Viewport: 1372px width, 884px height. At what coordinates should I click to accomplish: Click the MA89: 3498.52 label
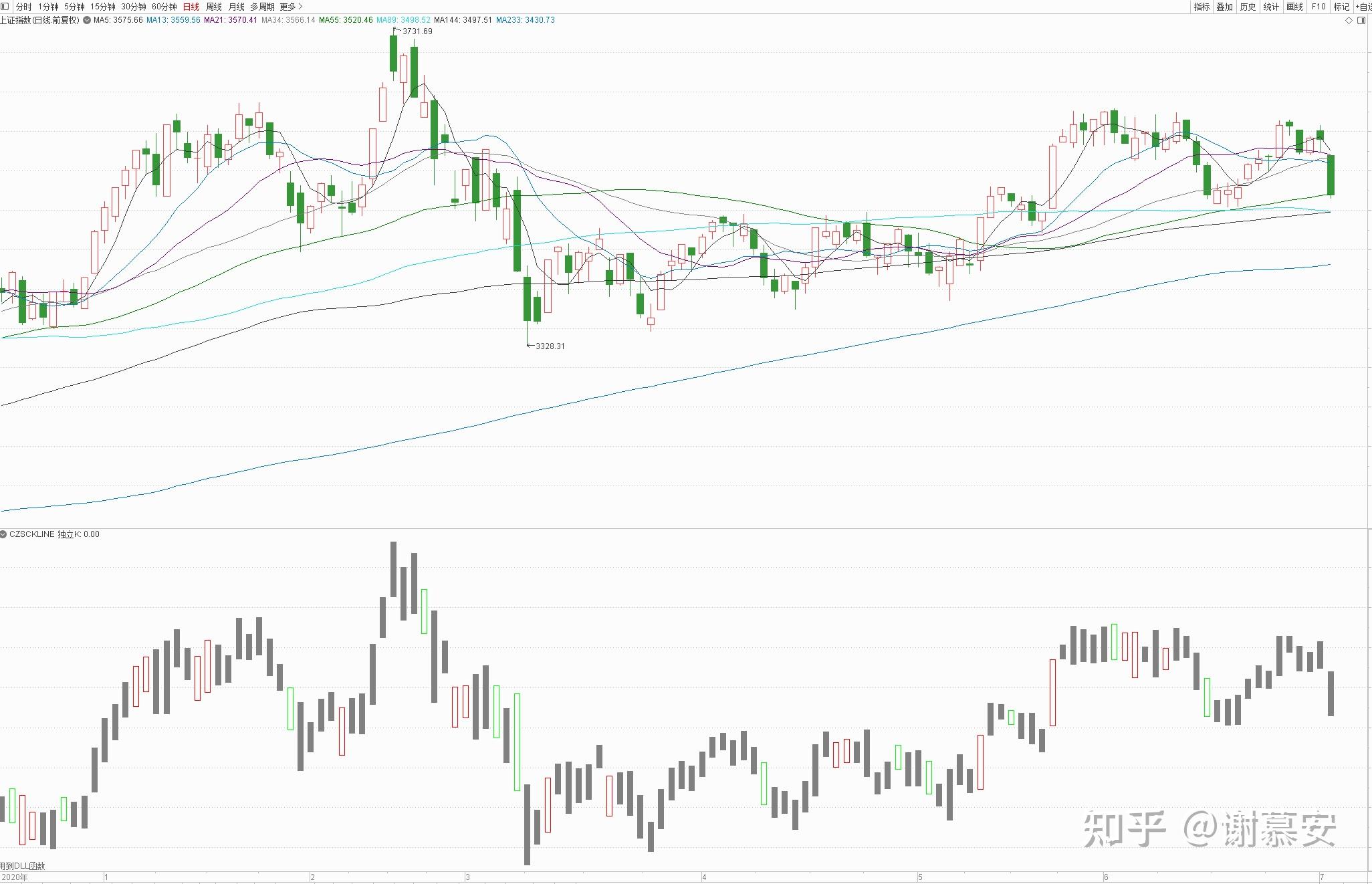[x=403, y=20]
